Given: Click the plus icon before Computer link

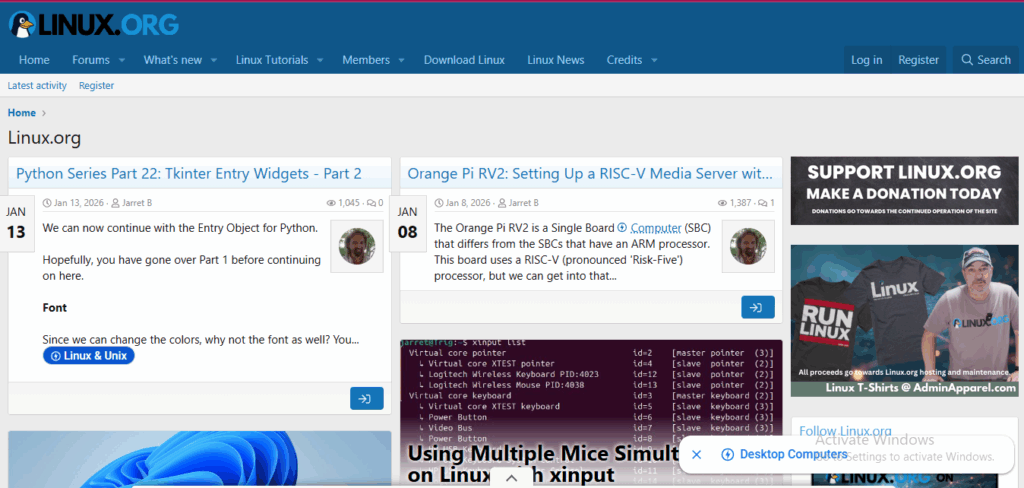Looking at the screenshot, I should (622, 228).
